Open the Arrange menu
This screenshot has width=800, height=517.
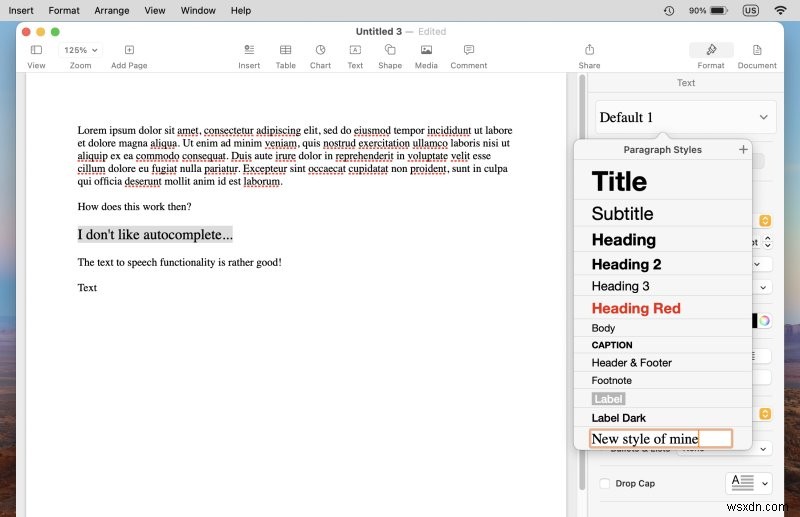click(x=112, y=10)
